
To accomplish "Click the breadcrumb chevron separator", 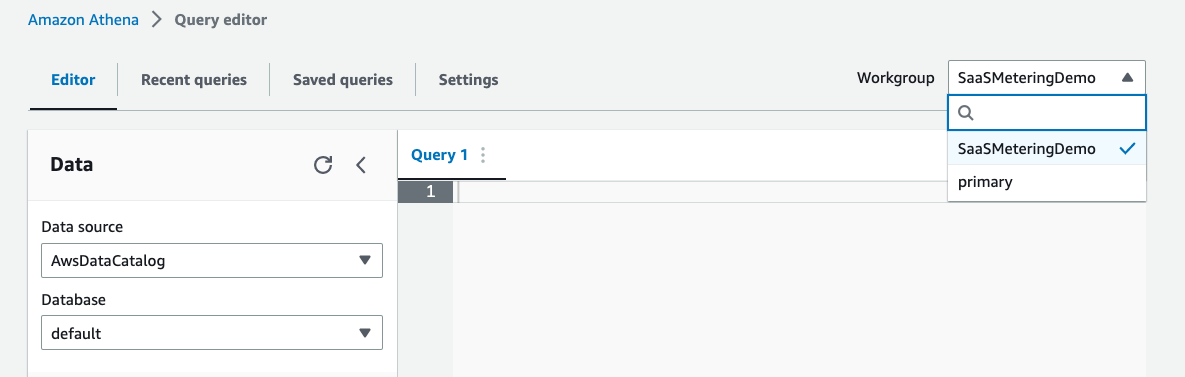I will pyautogui.click(x=156, y=20).
